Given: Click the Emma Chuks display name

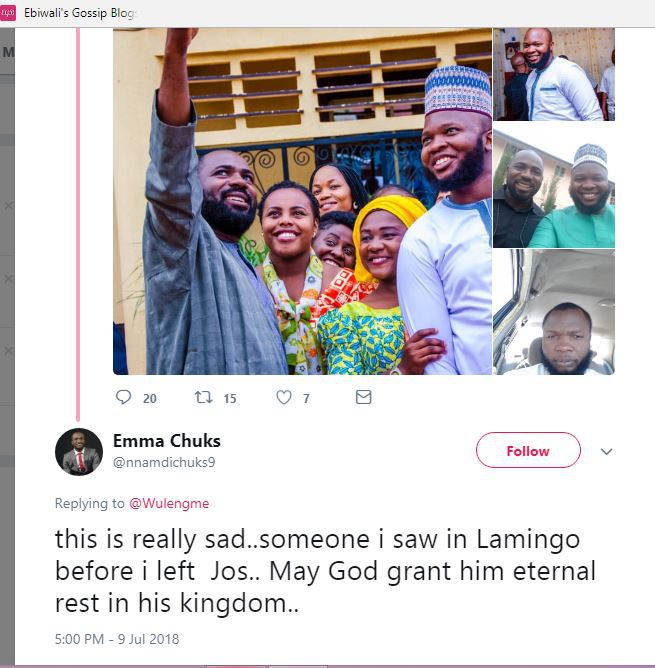Looking at the screenshot, I should pos(167,441).
